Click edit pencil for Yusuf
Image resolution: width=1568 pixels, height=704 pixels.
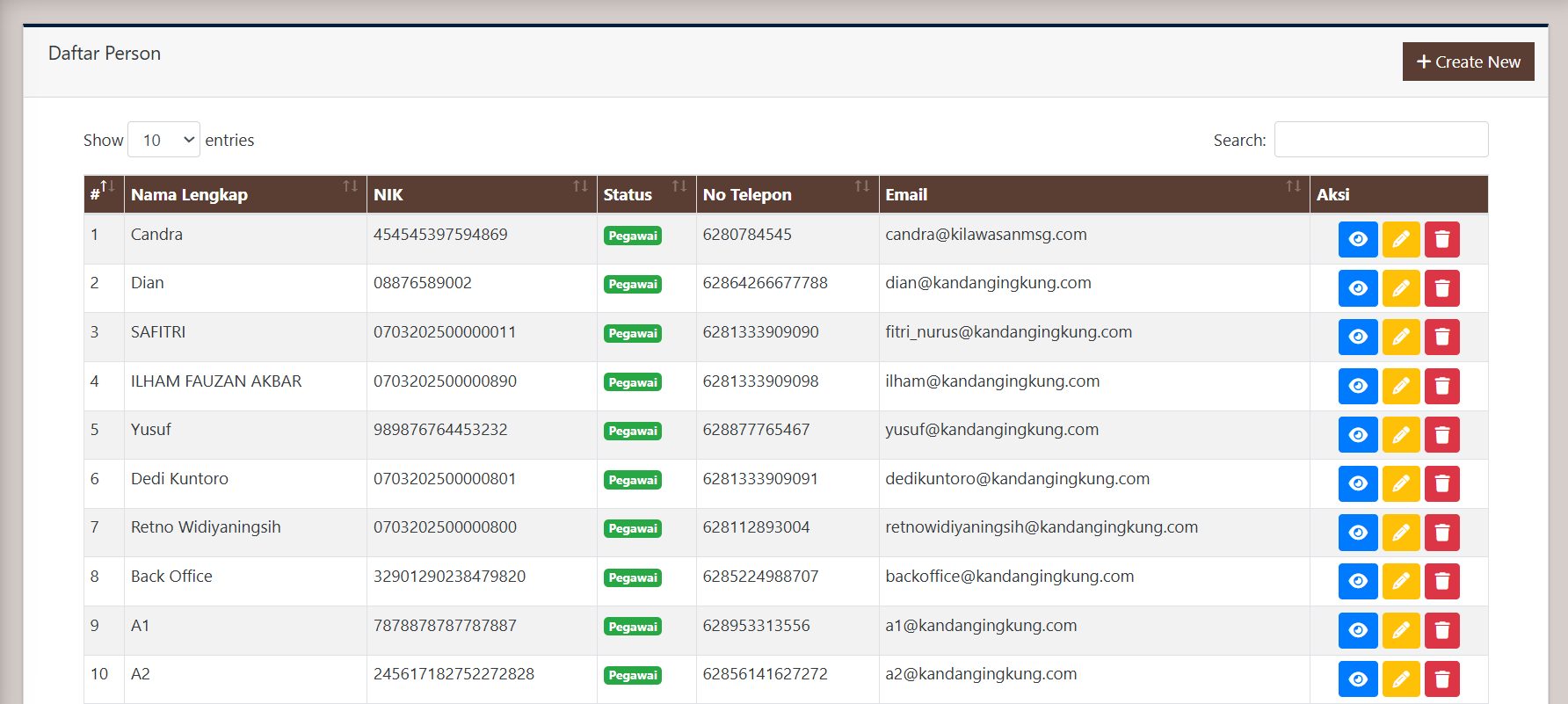click(1400, 434)
